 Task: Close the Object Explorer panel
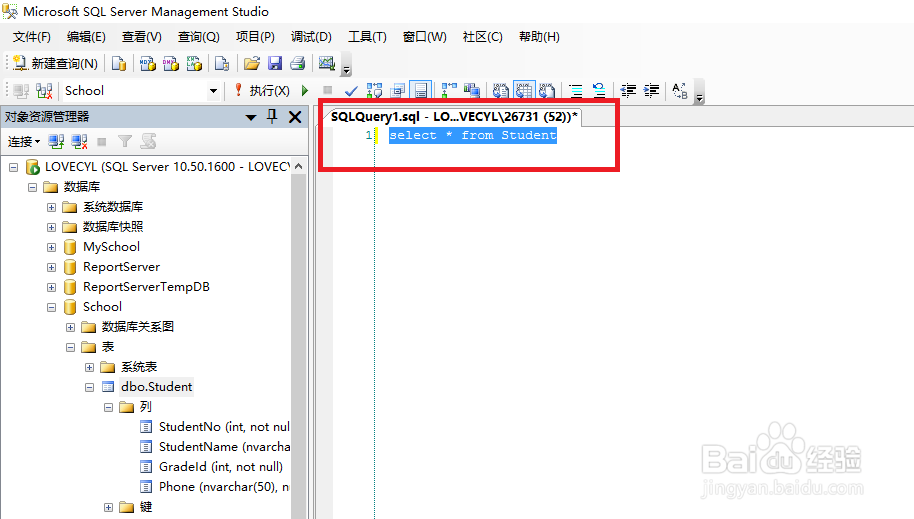(x=295, y=117)
